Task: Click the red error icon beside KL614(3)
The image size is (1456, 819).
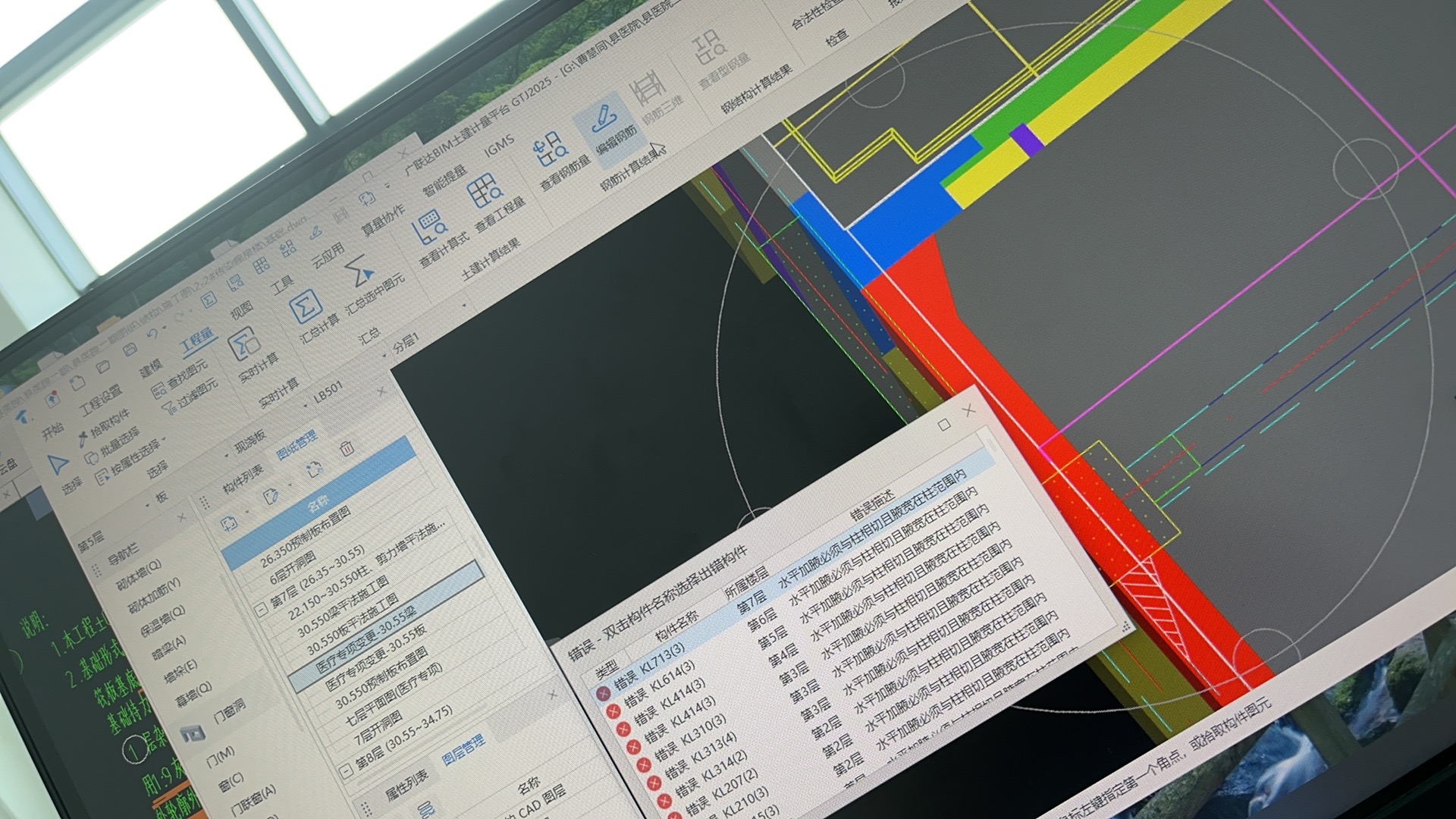Action: (613, 712)
